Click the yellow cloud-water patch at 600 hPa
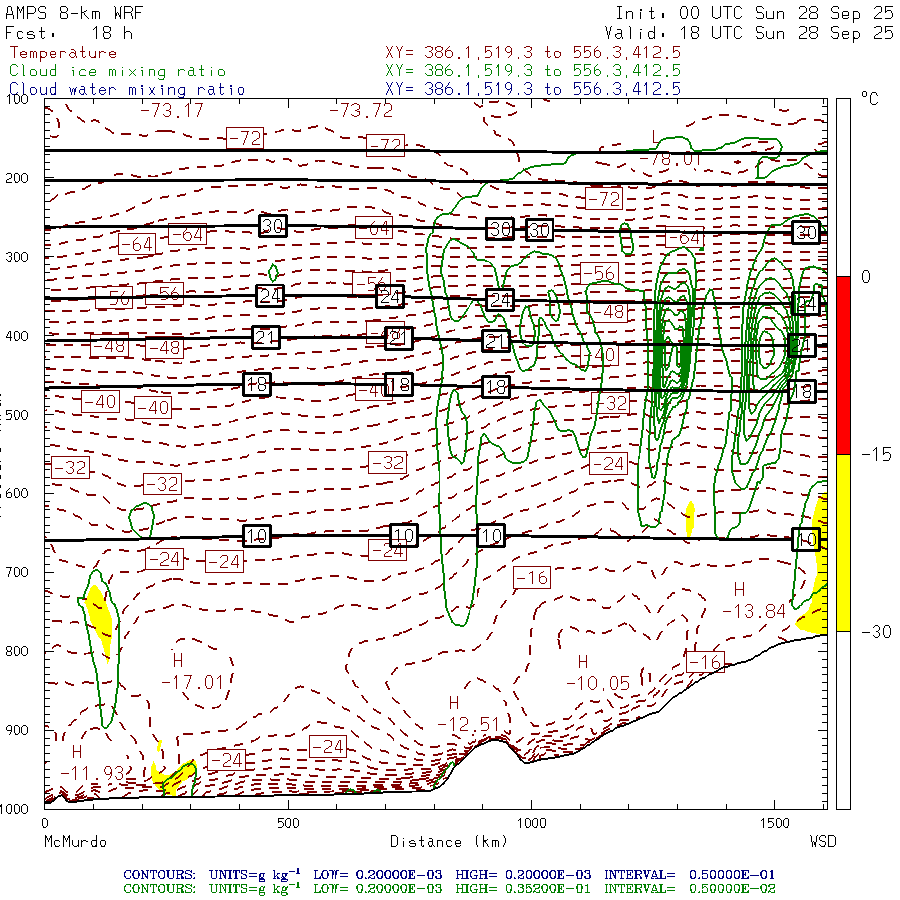 click(x=690, y=518)
